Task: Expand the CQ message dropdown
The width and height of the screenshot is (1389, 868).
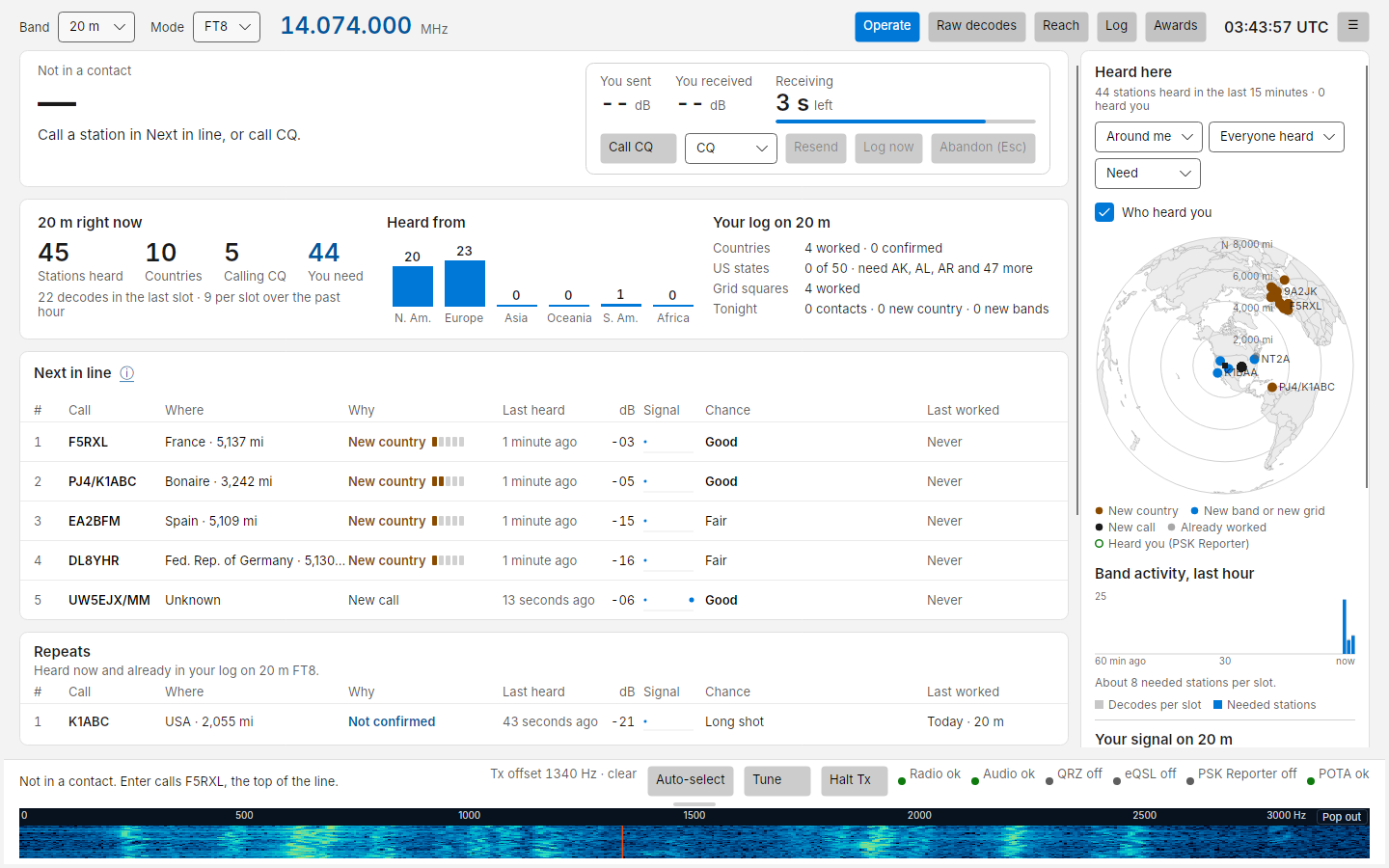Action: click(731, 148)
